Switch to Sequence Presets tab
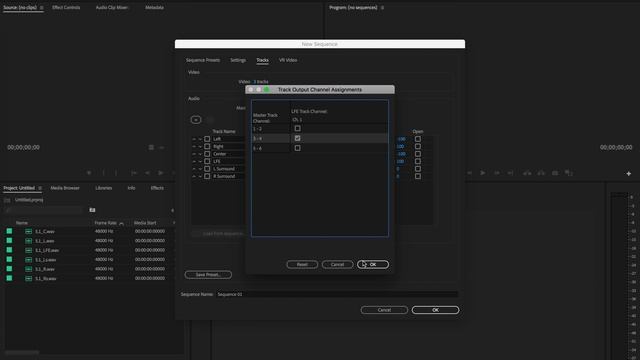 pos(203,60)
